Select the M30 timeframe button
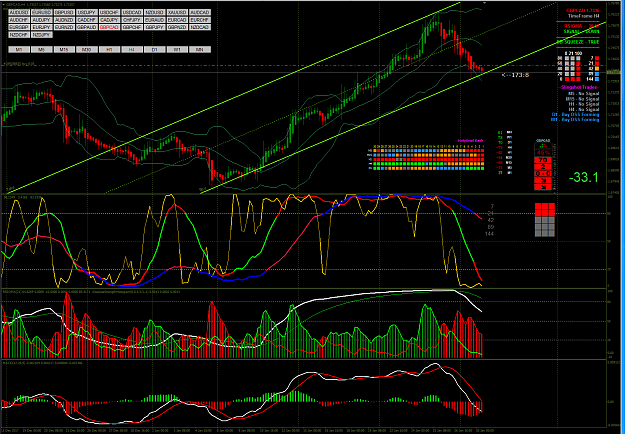This screenshot has width=625, height=434. (87, 49)
